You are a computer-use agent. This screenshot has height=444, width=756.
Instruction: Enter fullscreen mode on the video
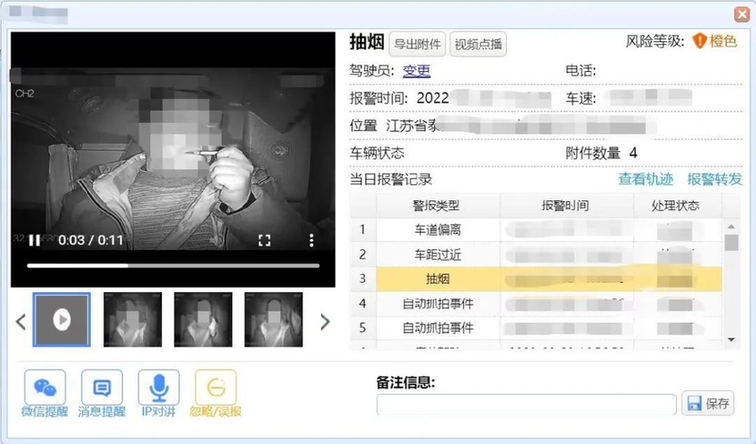pyautogui.click(x=265, y=240)
